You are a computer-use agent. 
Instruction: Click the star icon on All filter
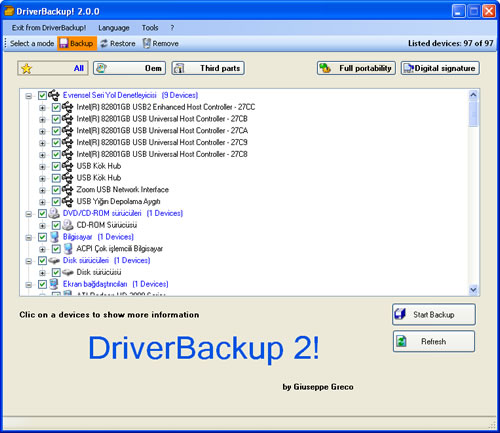26,68
